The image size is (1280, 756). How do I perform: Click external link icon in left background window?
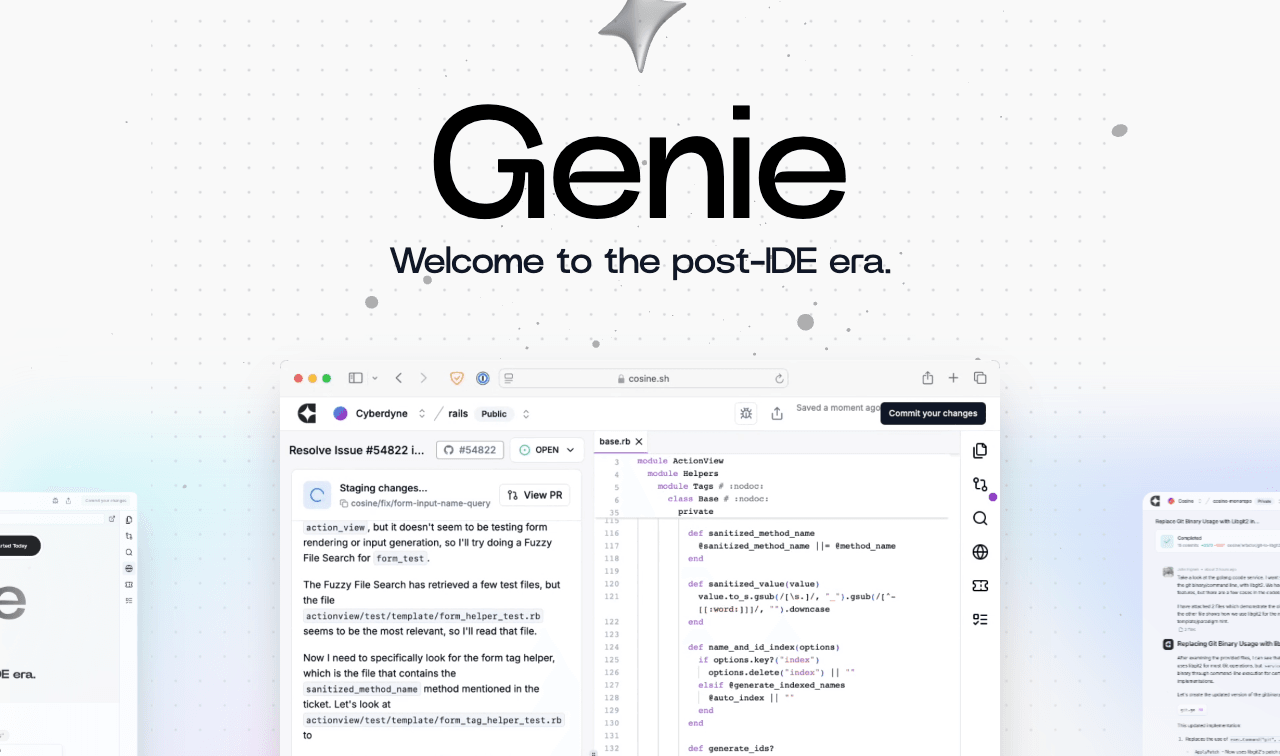point(112,519)
